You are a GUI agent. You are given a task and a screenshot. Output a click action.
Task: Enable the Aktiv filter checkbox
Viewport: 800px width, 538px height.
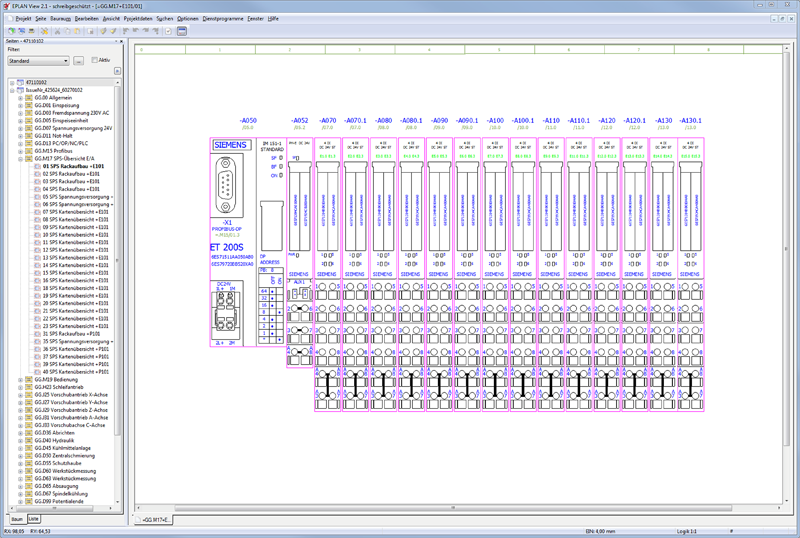tap(94, 60)
